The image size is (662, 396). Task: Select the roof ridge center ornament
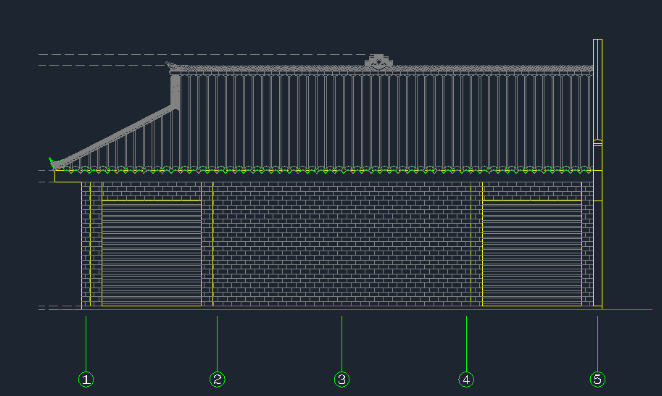click(x=379, y=62)
